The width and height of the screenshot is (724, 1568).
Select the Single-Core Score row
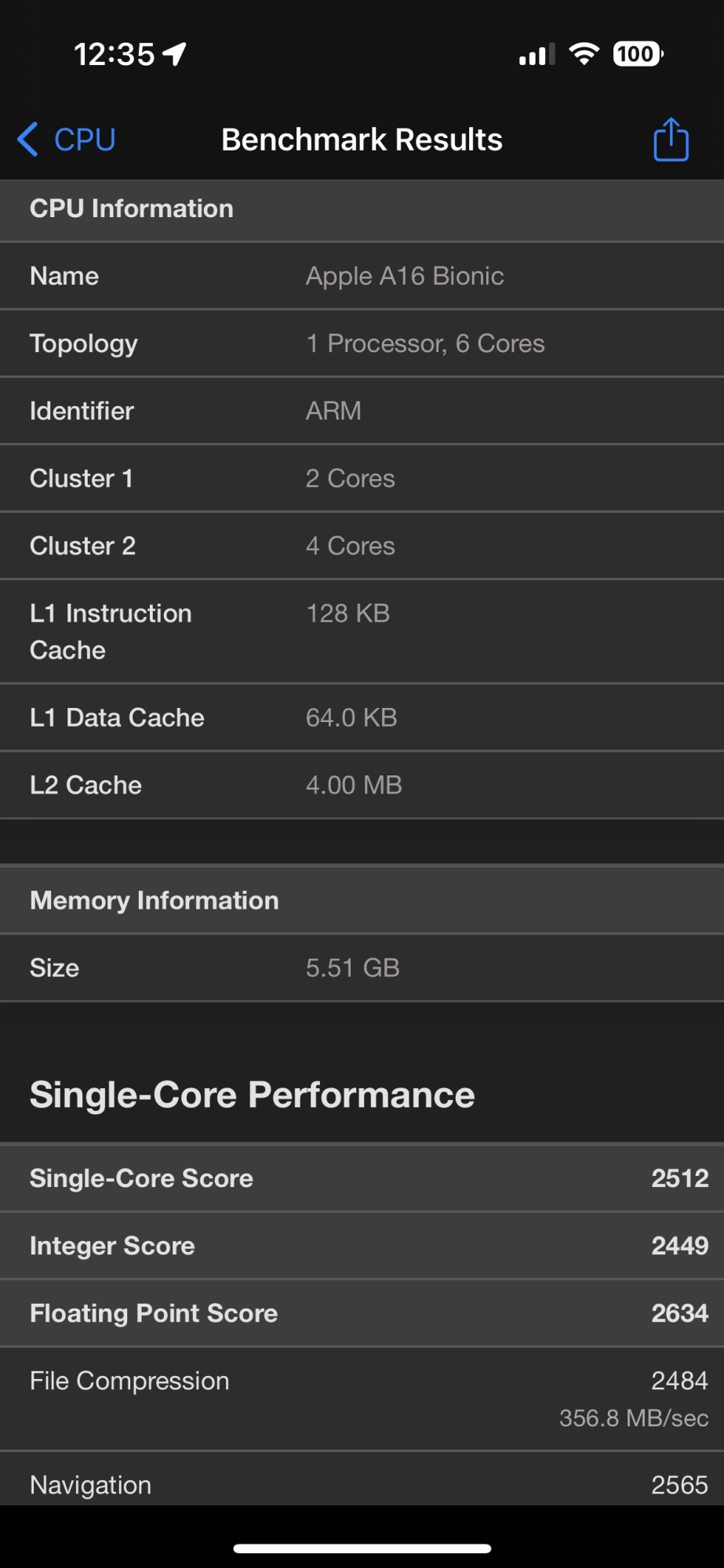click(x=362, y=1178)
